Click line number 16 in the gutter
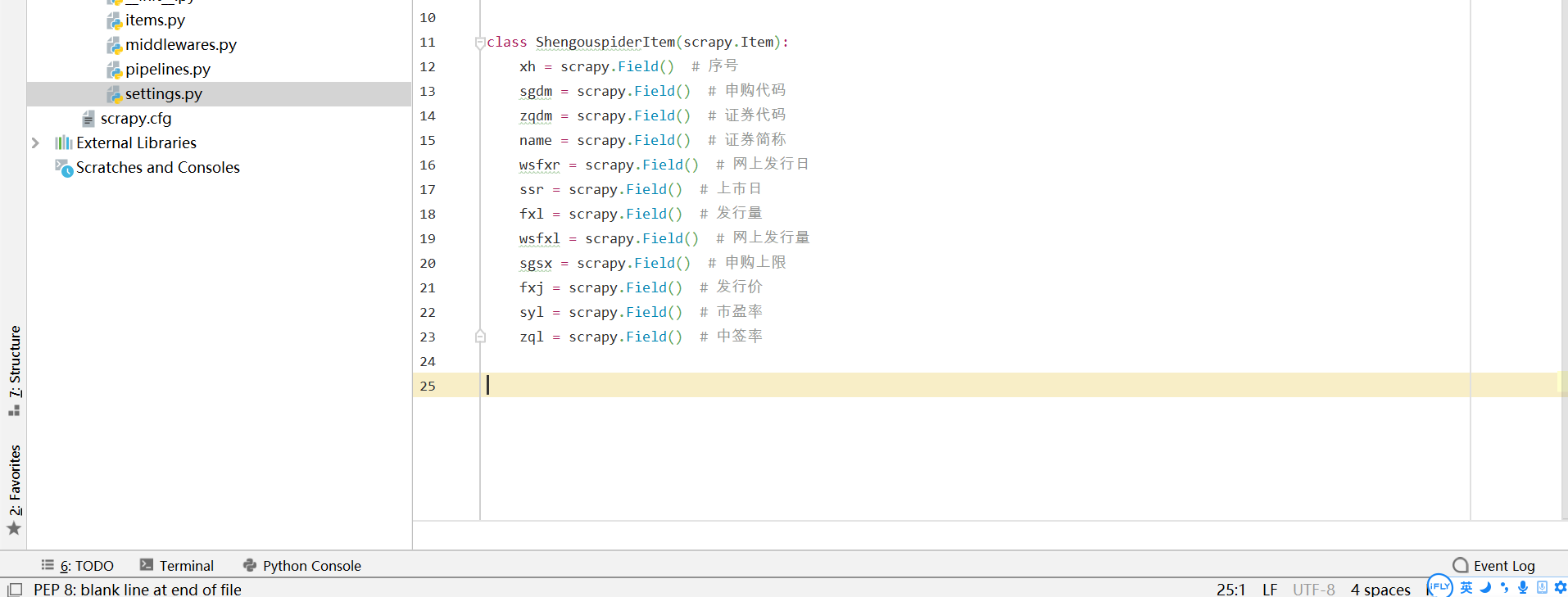This screenshot has width=1568, height=597. pos(428,165)
